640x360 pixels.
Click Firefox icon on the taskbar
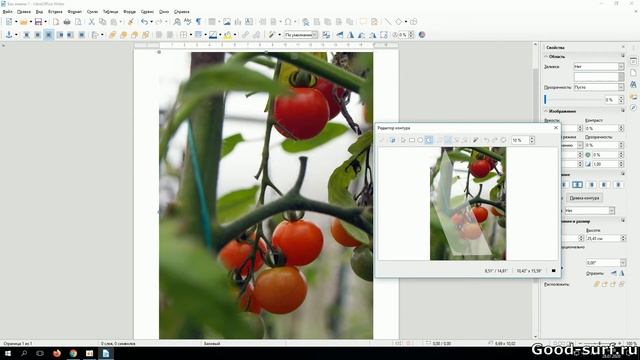click(x=57, y=353)
